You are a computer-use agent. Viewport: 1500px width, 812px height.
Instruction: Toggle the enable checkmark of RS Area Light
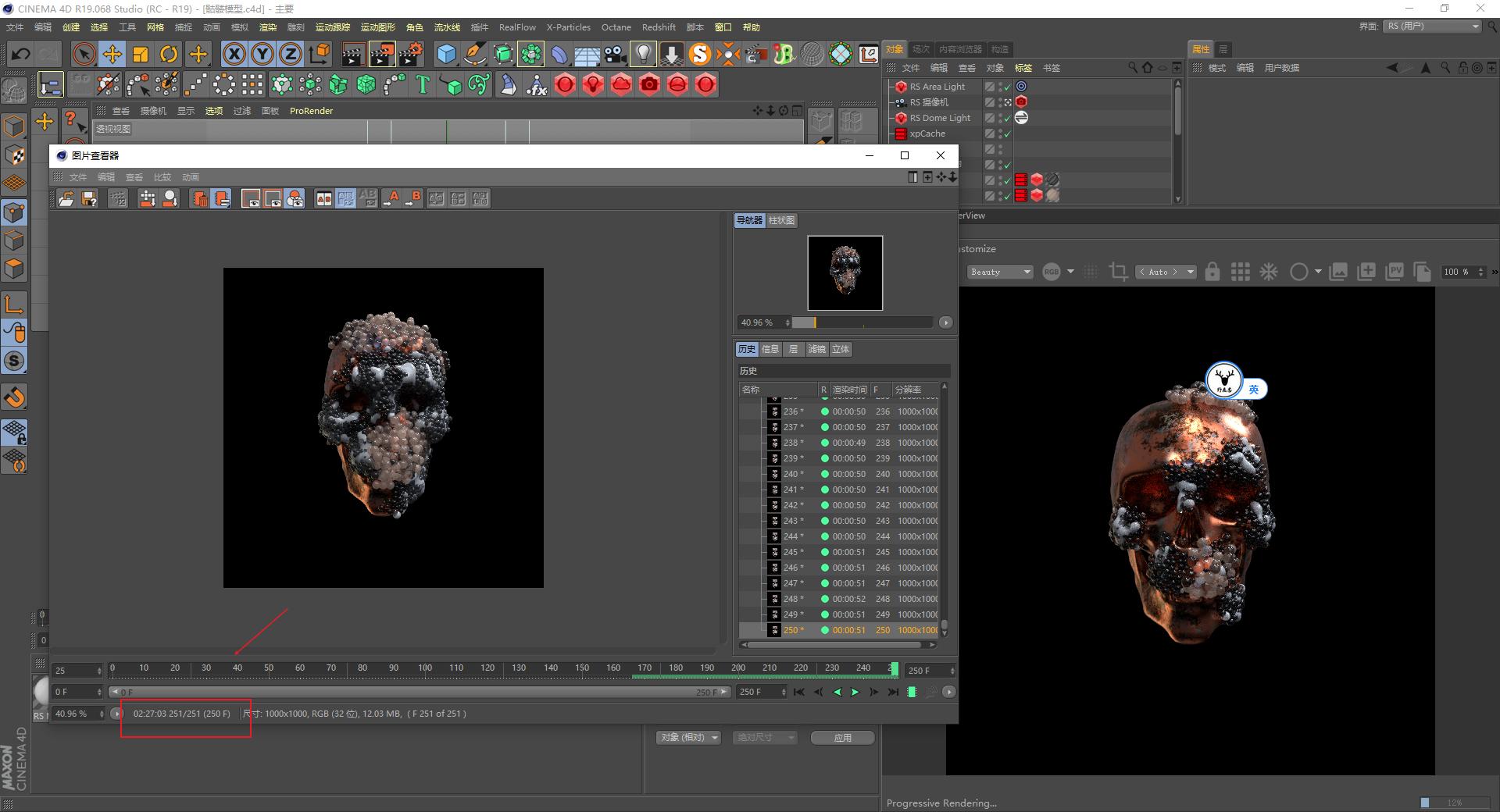point(1007,87)
